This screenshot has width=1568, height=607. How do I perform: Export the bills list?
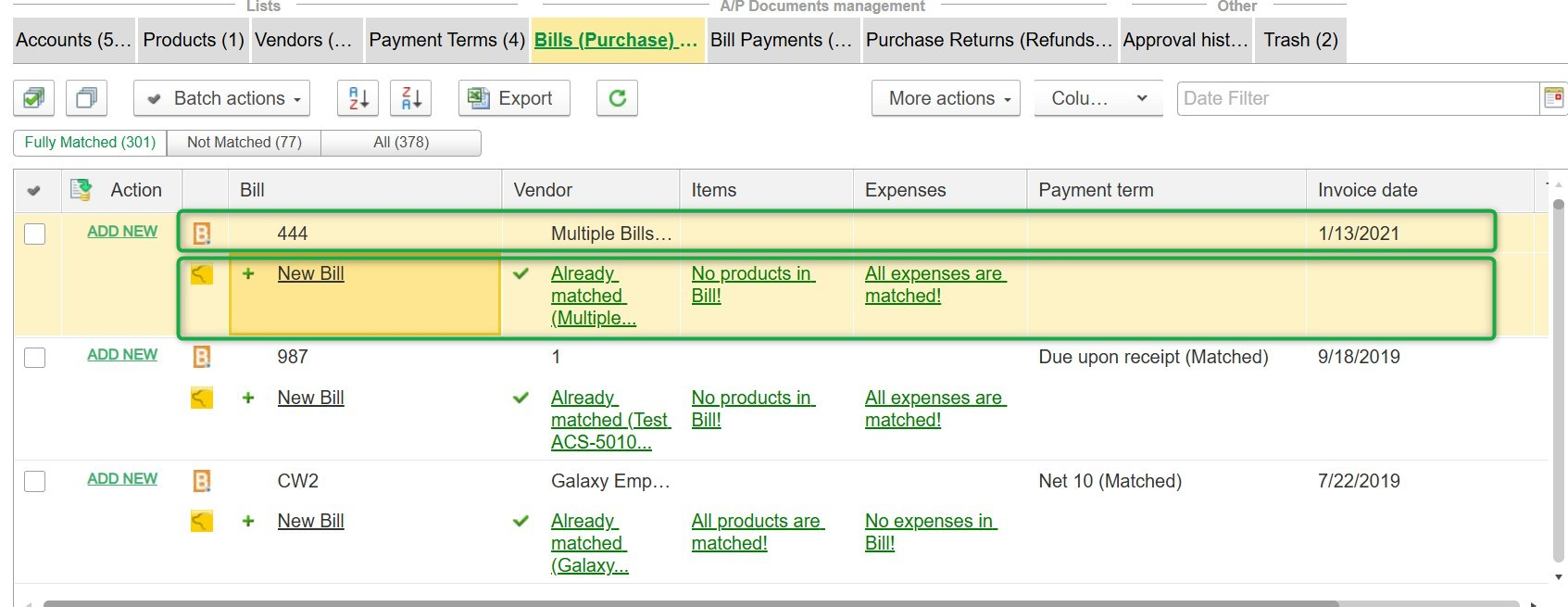pos(514,98)
